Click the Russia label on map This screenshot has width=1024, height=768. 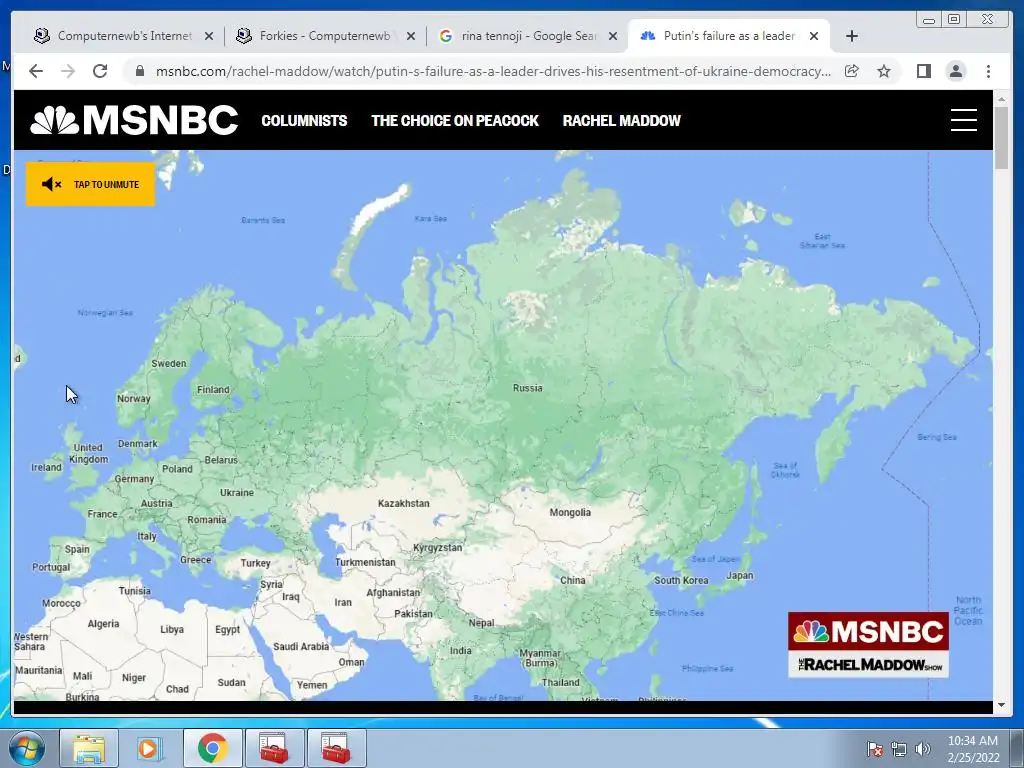pos(528,388)
